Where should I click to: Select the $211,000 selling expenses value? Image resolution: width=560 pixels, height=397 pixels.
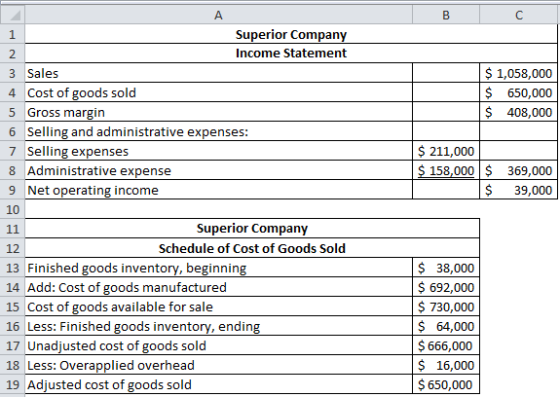[x=446, y=151]
